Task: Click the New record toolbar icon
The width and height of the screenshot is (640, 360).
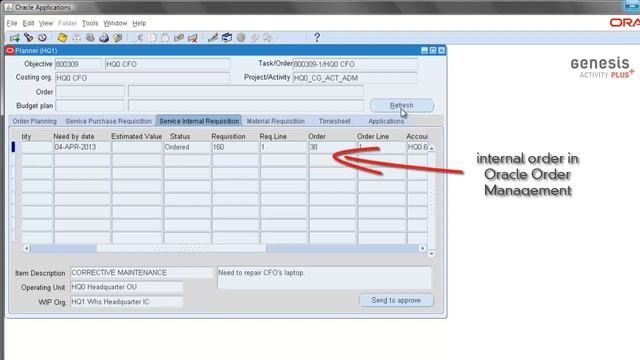Action: click(15, 38)
